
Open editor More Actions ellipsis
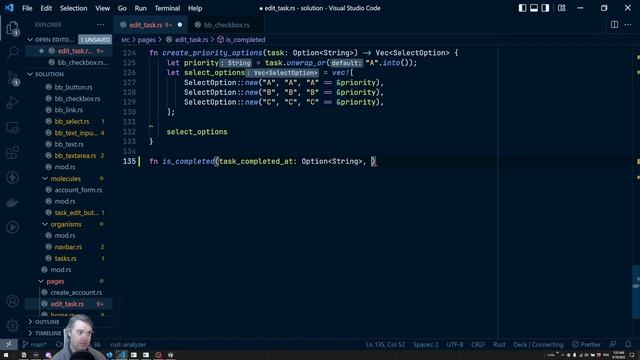point(628,24)
